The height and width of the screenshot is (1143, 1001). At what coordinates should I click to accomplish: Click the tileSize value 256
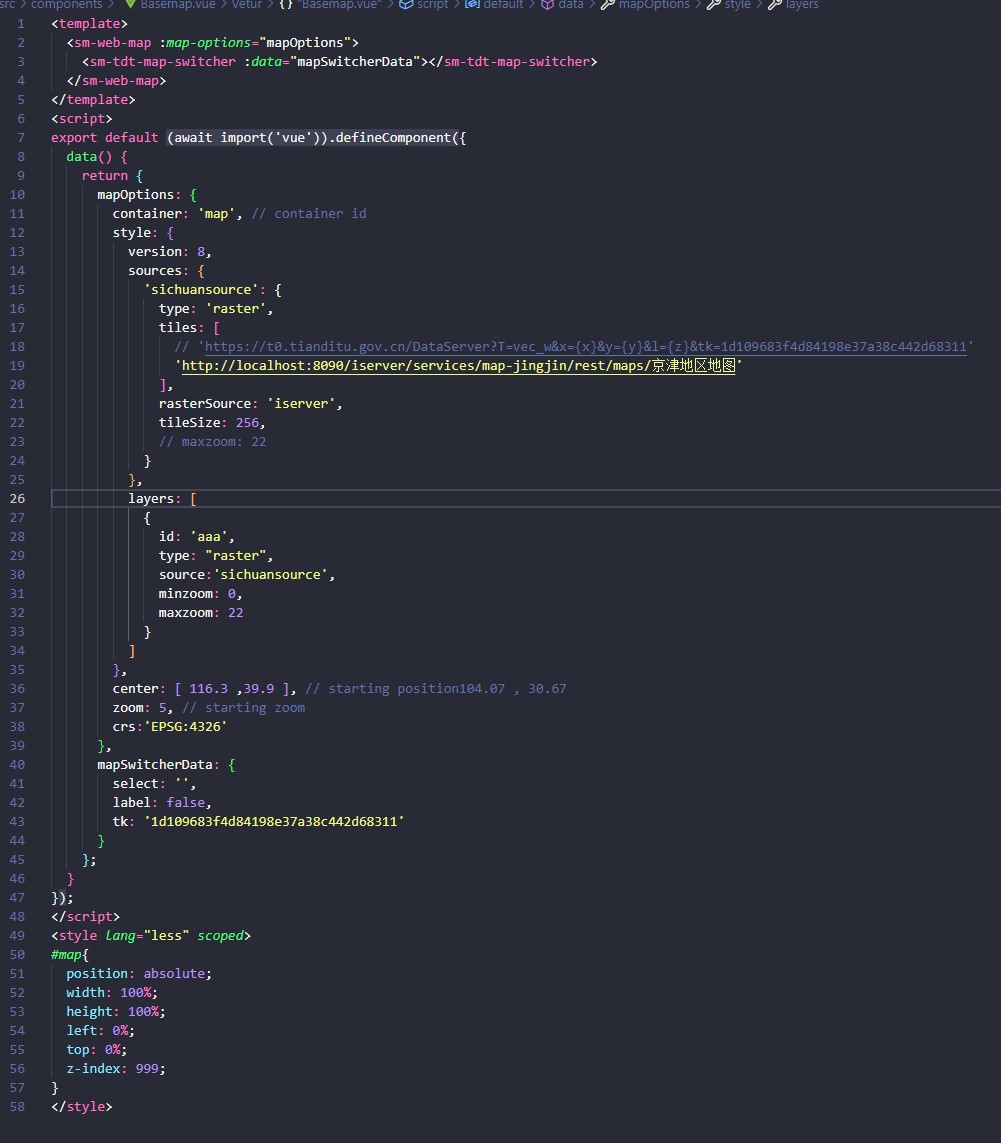(247, 422)
